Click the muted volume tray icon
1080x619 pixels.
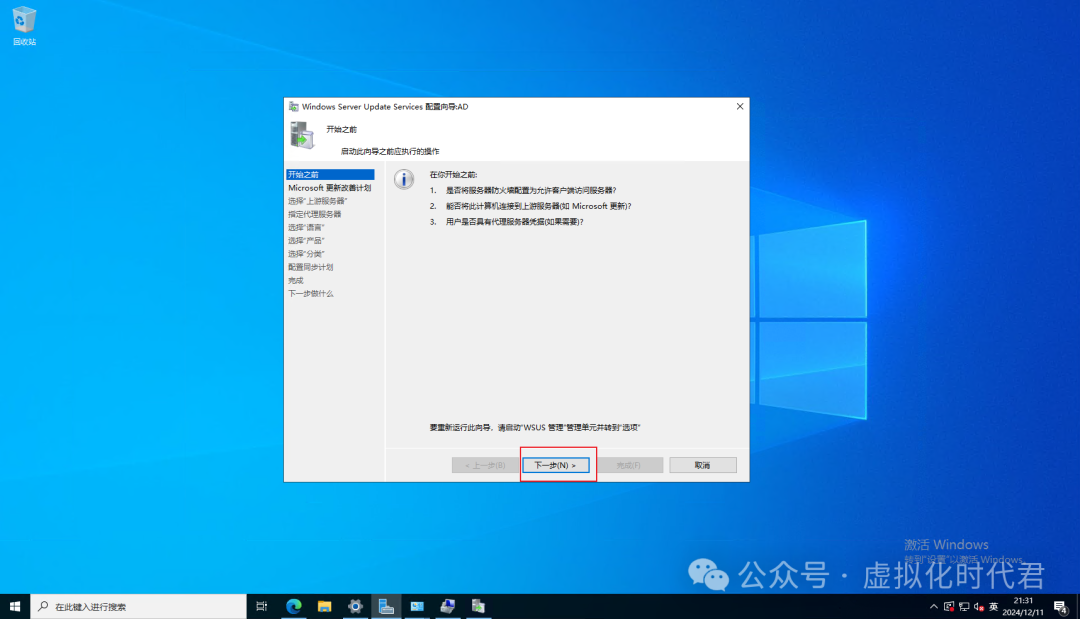979,607
